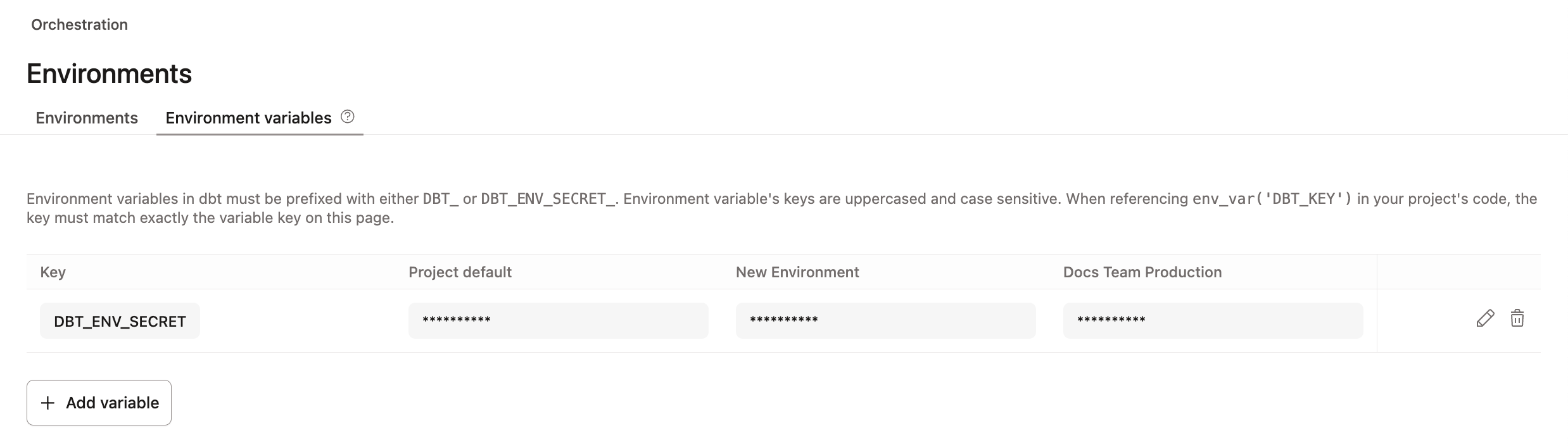Click the Project default column header

tap(460, 272)
